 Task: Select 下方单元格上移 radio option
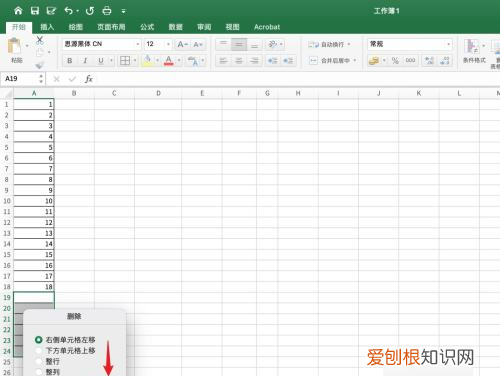pyautogui.click(x=39, y=351)
